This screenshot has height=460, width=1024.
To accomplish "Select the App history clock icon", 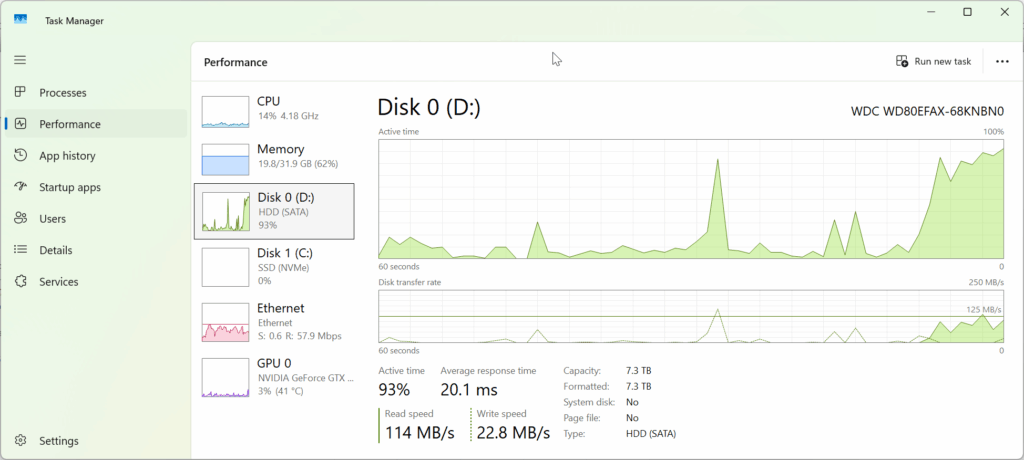I will coord(20,156).
